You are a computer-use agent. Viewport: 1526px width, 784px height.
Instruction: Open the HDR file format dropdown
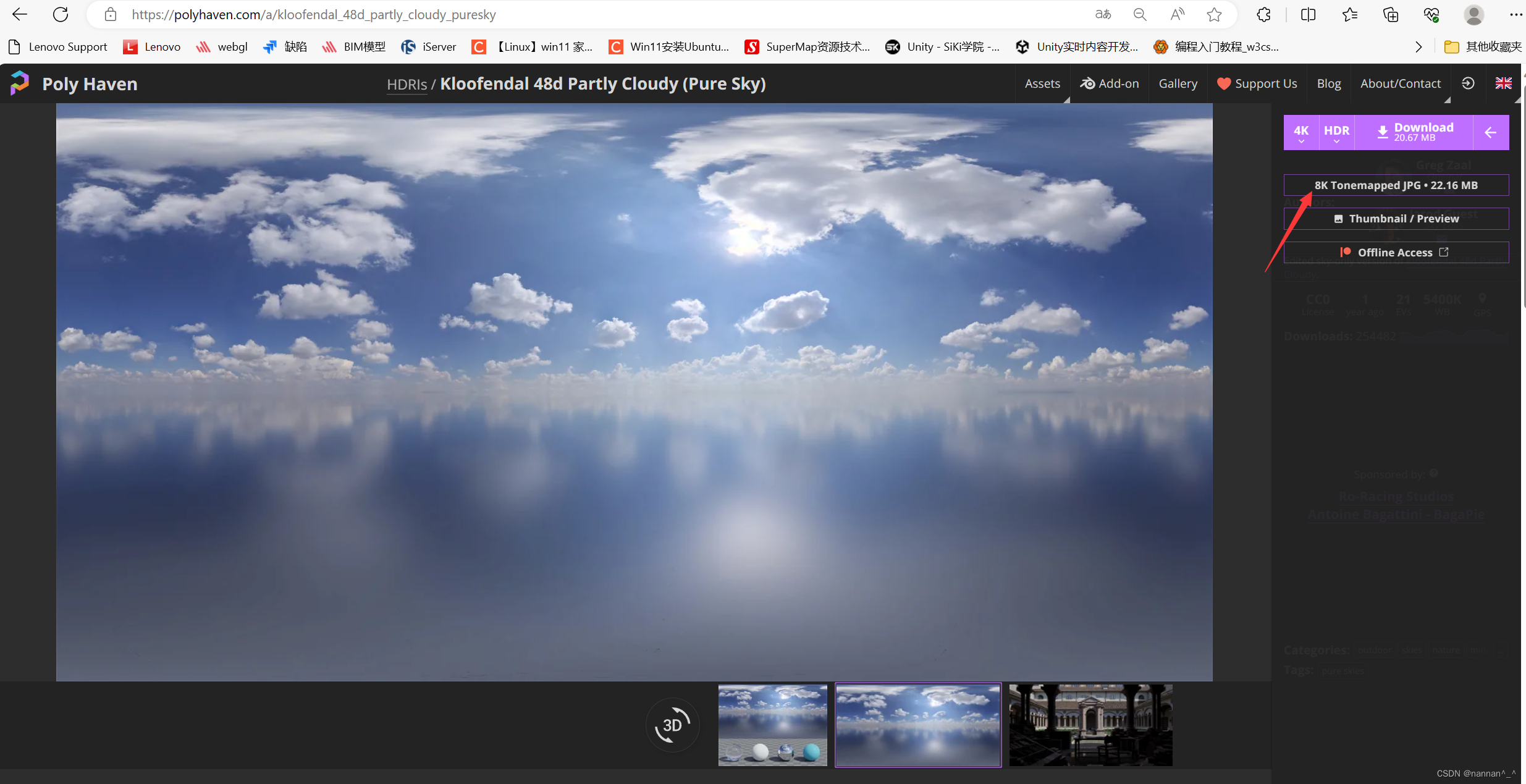tap(1337, 132)
